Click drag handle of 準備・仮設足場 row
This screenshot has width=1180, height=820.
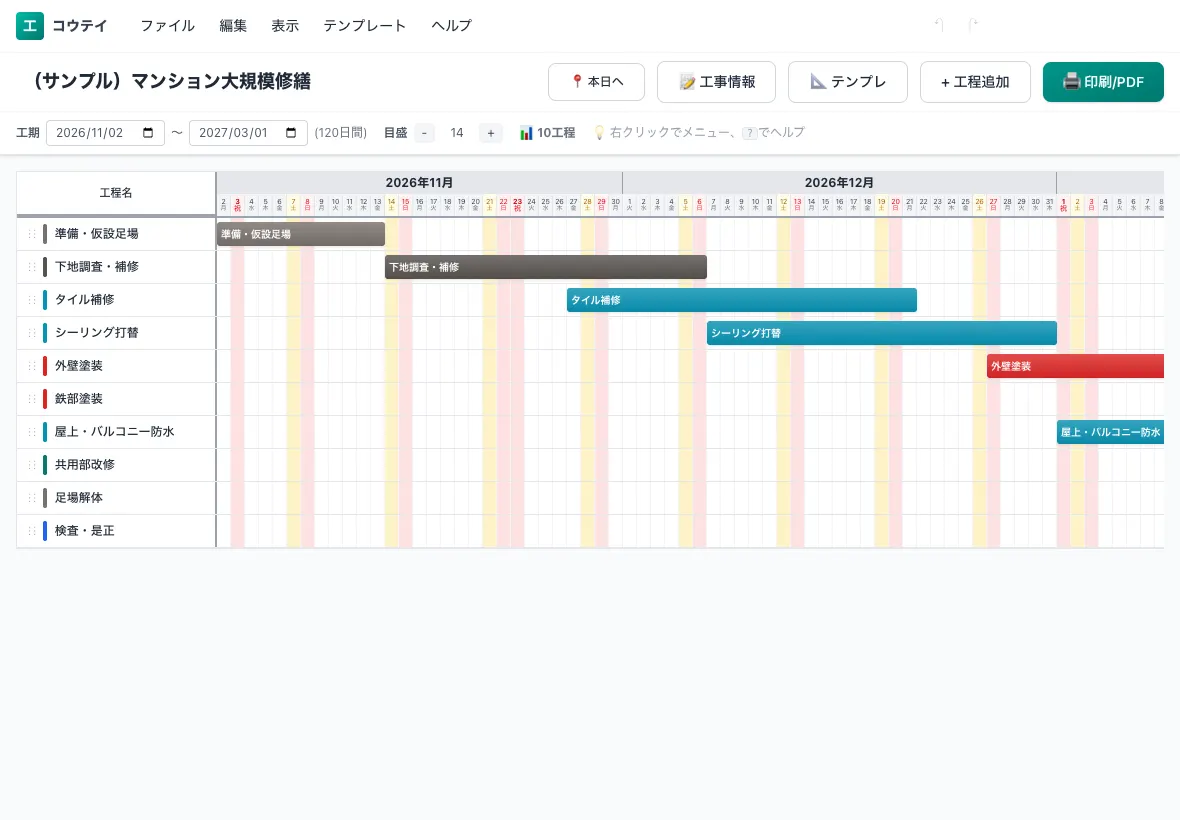tap(32, 233)
